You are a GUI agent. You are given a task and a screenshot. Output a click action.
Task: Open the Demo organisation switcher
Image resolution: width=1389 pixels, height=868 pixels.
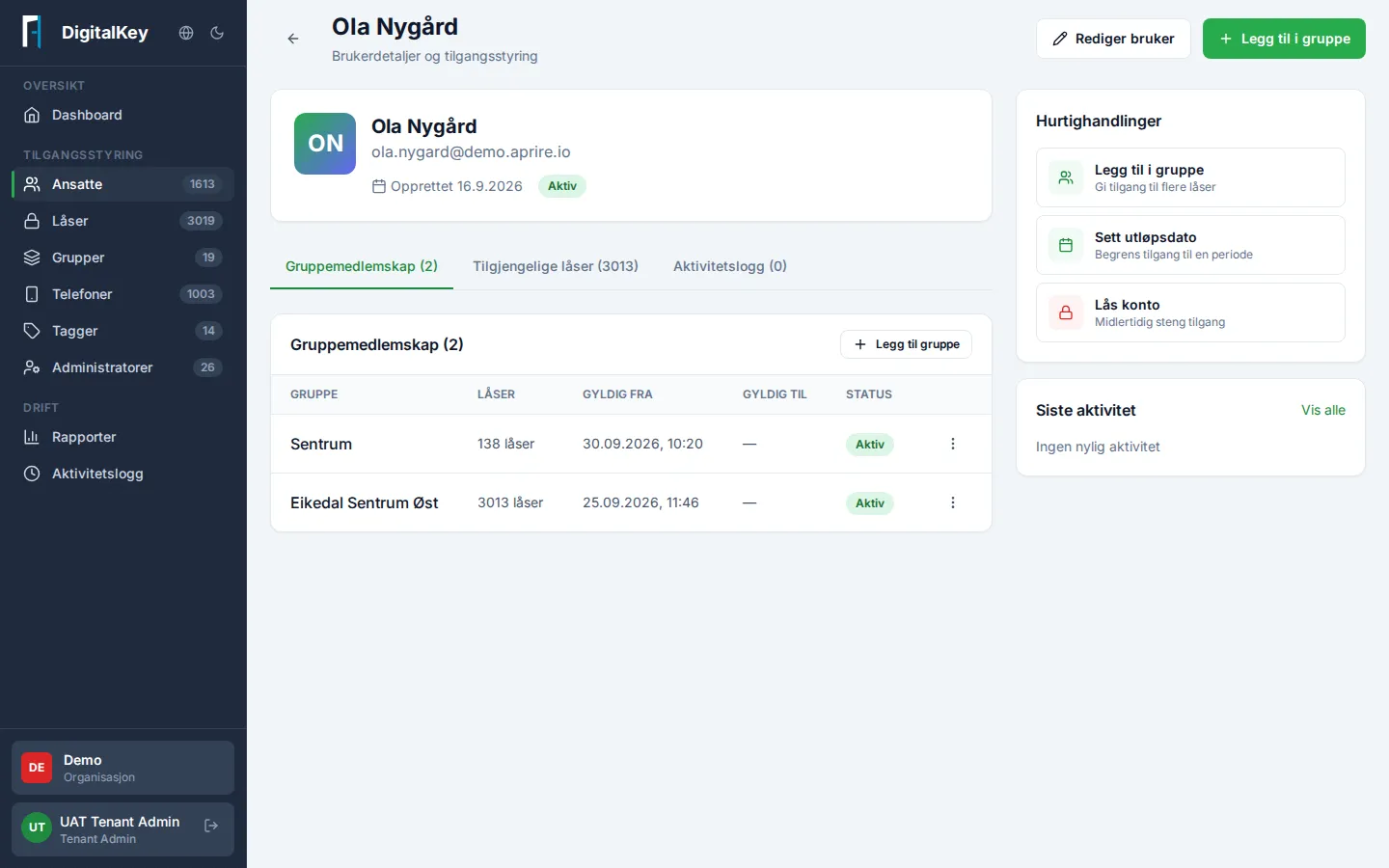coord(123,768)
